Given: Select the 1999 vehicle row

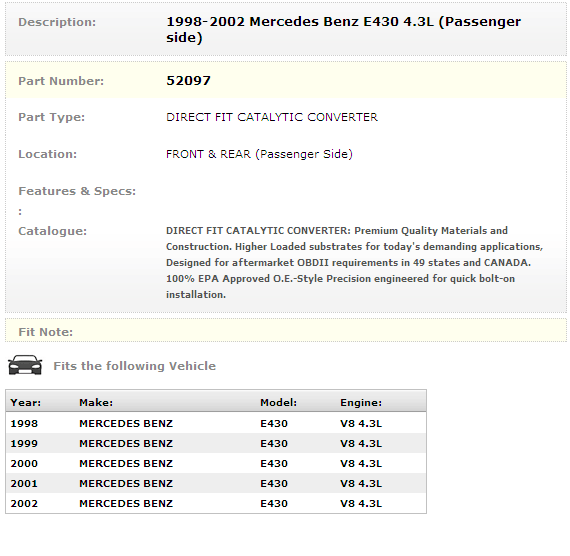Looking at the screenshot, I should tap(216, 443).
